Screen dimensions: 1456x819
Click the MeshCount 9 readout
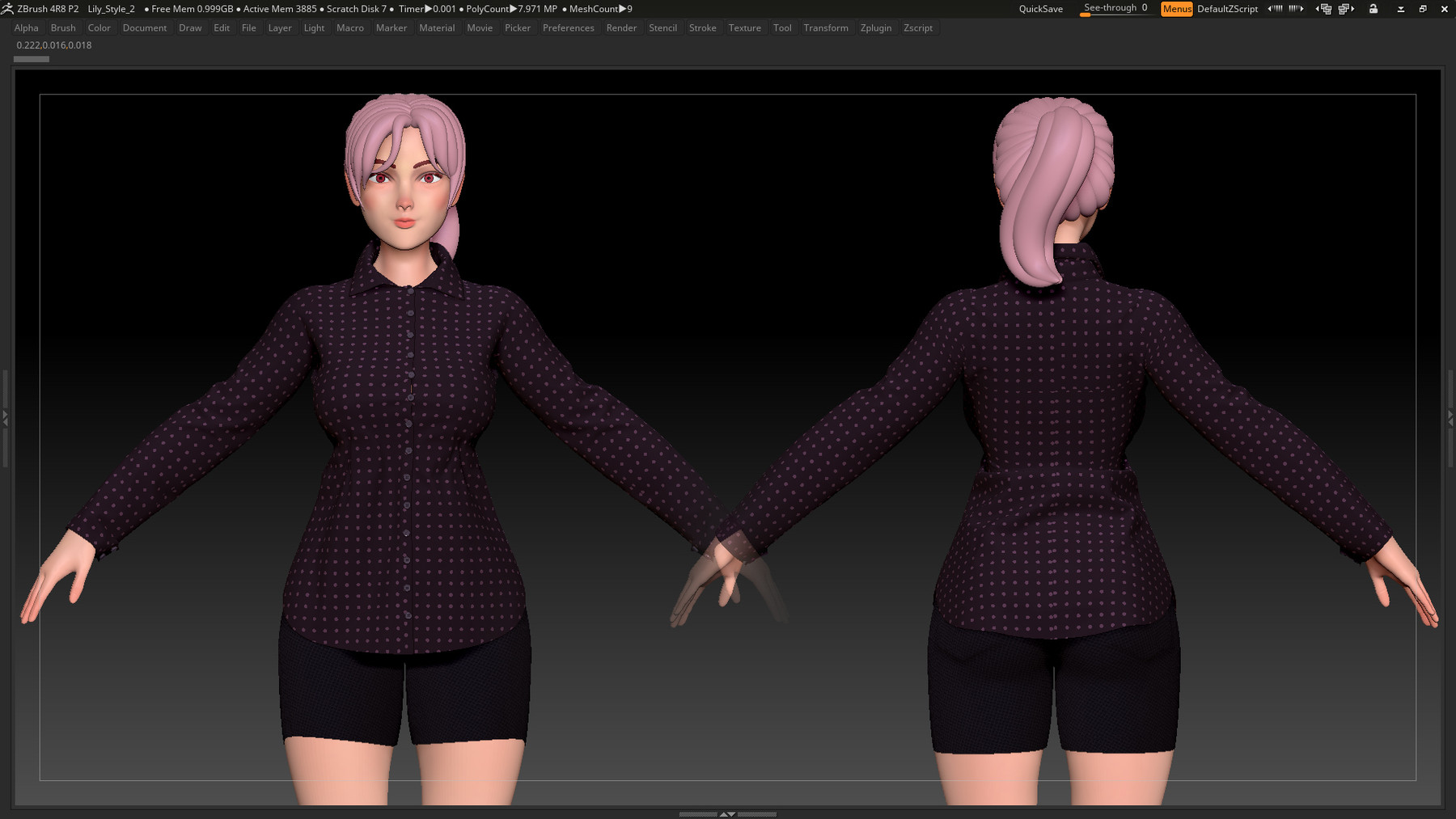[601, 9]
